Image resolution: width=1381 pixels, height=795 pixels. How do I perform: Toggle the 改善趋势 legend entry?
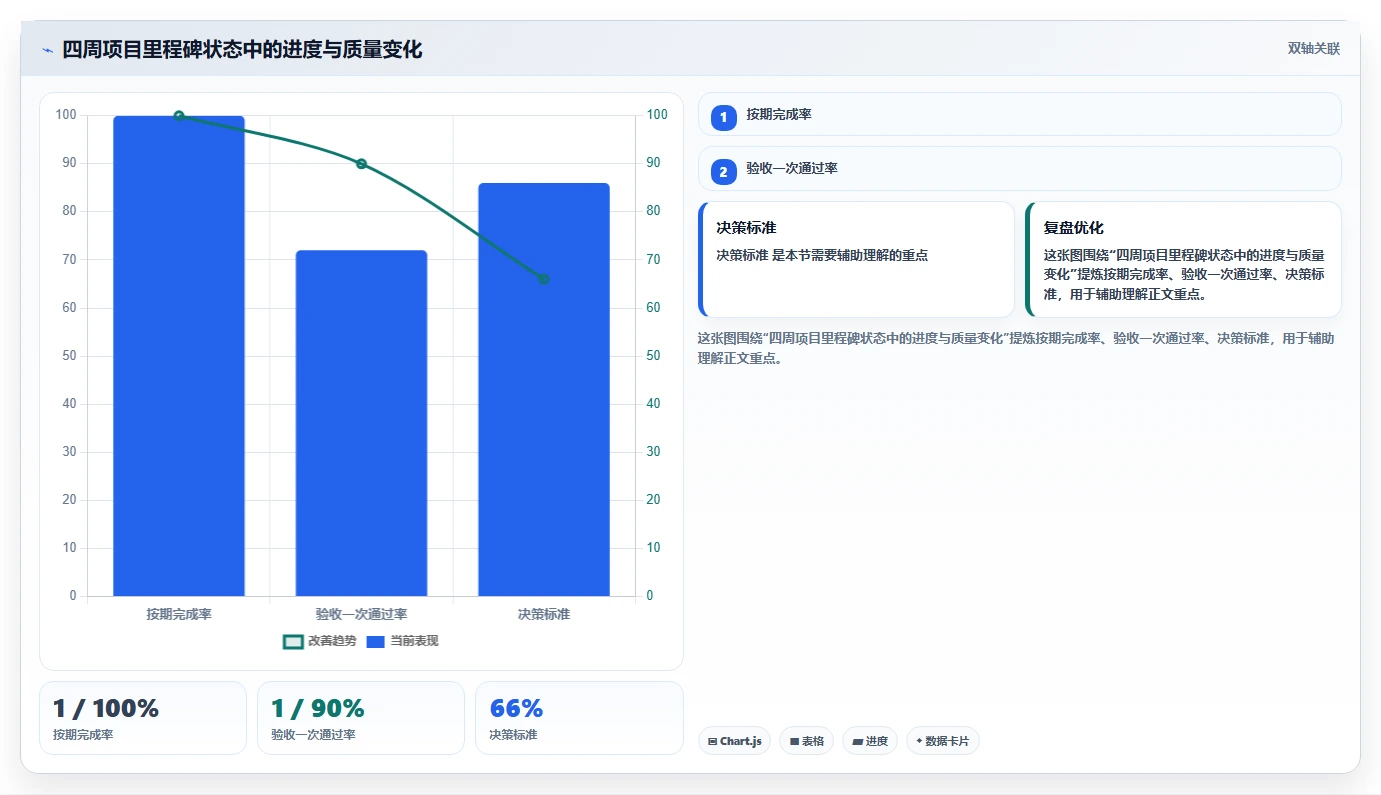click(319, 641)
